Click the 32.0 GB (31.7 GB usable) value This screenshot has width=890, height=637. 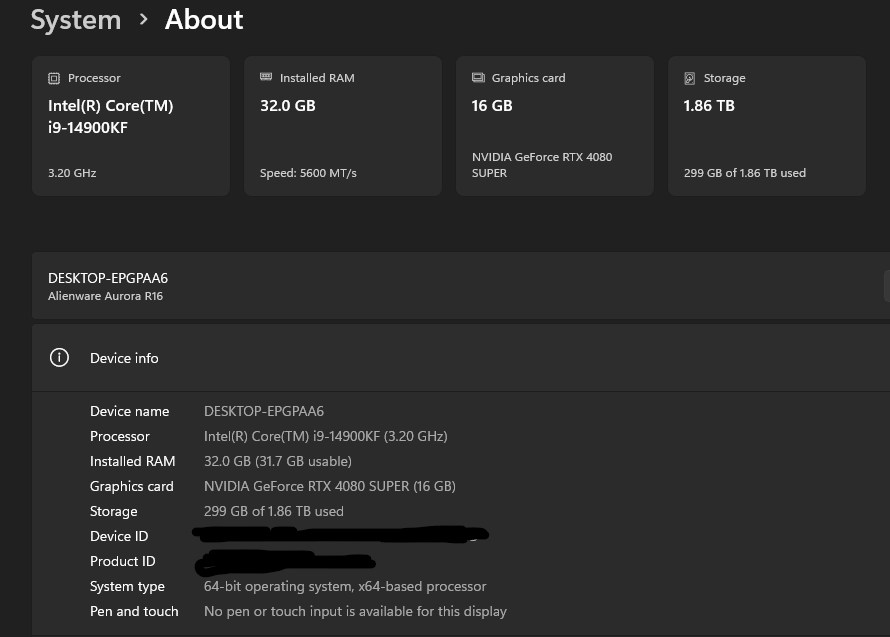[x=278, y=461]
